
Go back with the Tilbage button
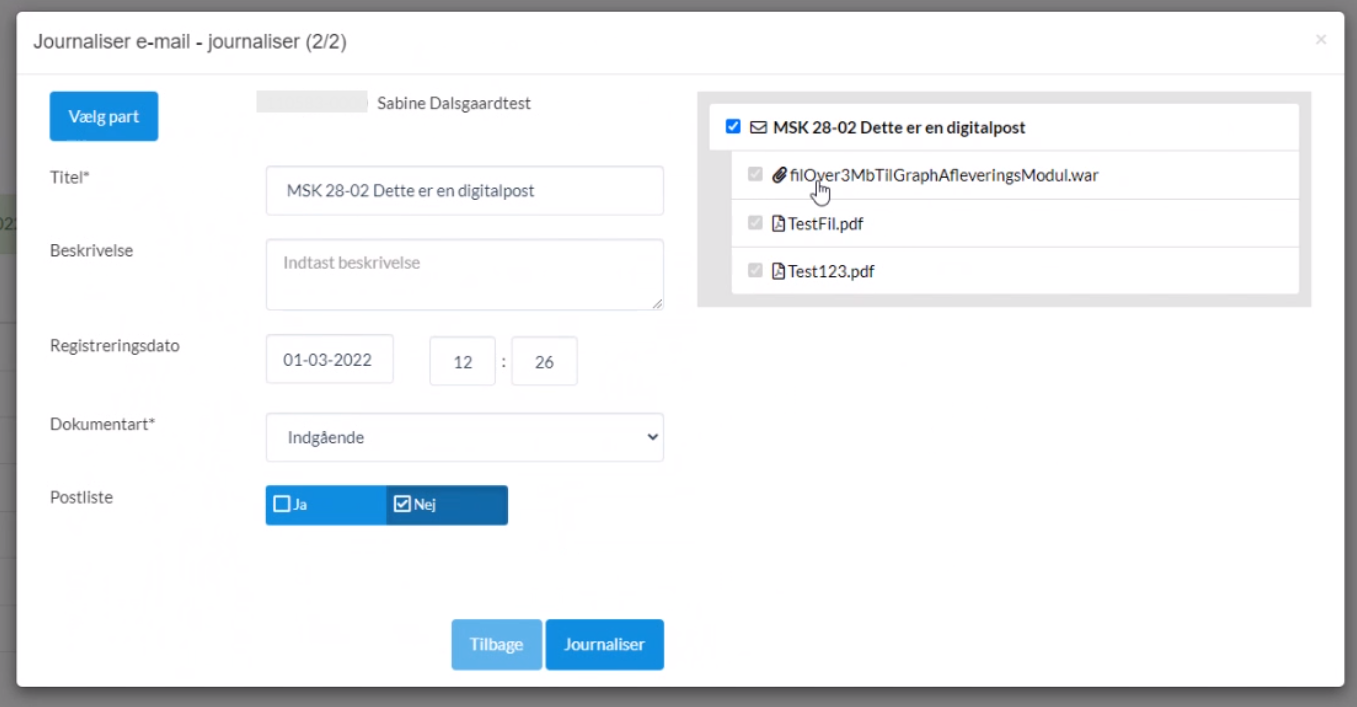click(x=496, y=645)
